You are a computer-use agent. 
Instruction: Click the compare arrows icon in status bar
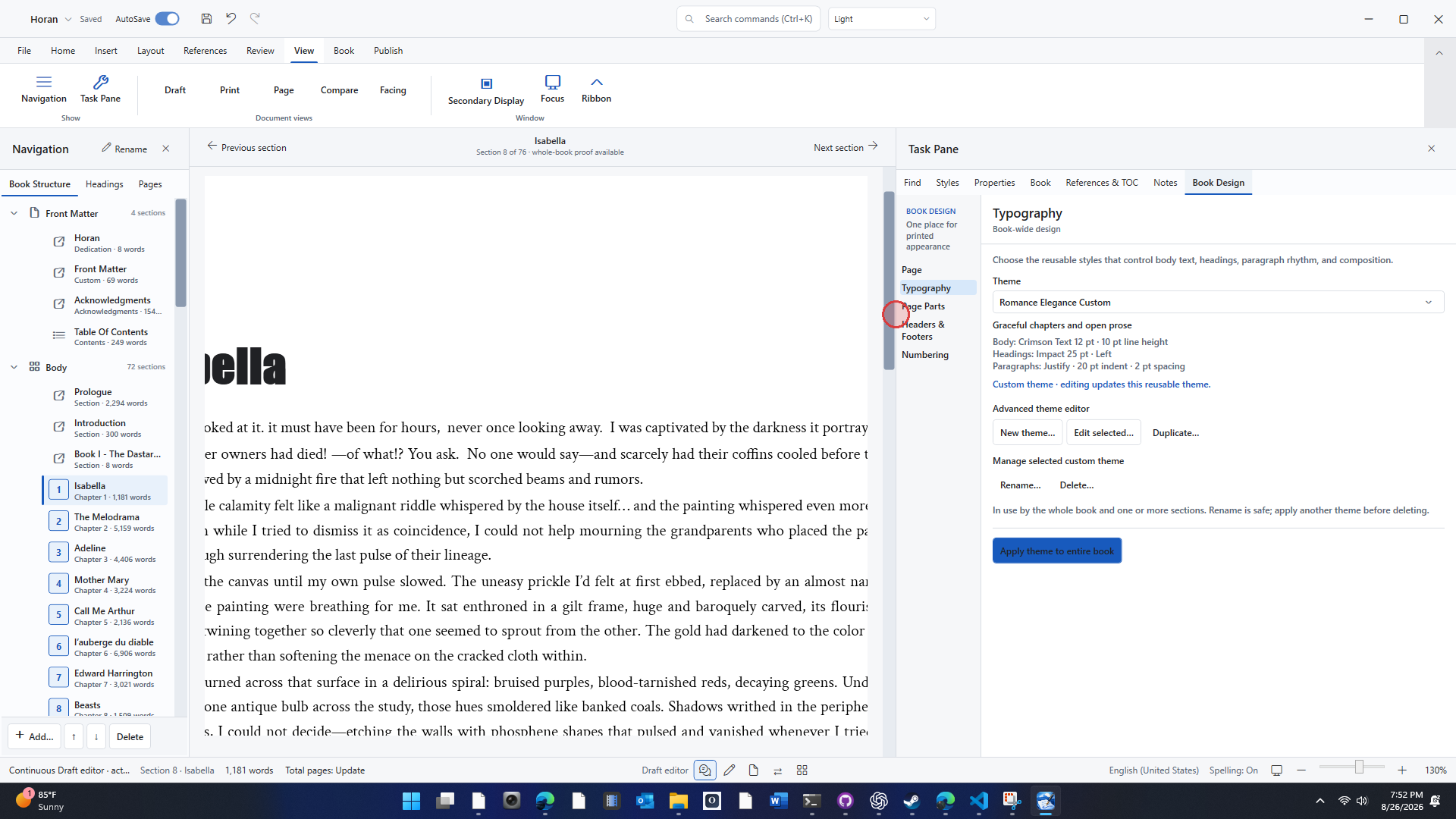click(x=777, y=770)
